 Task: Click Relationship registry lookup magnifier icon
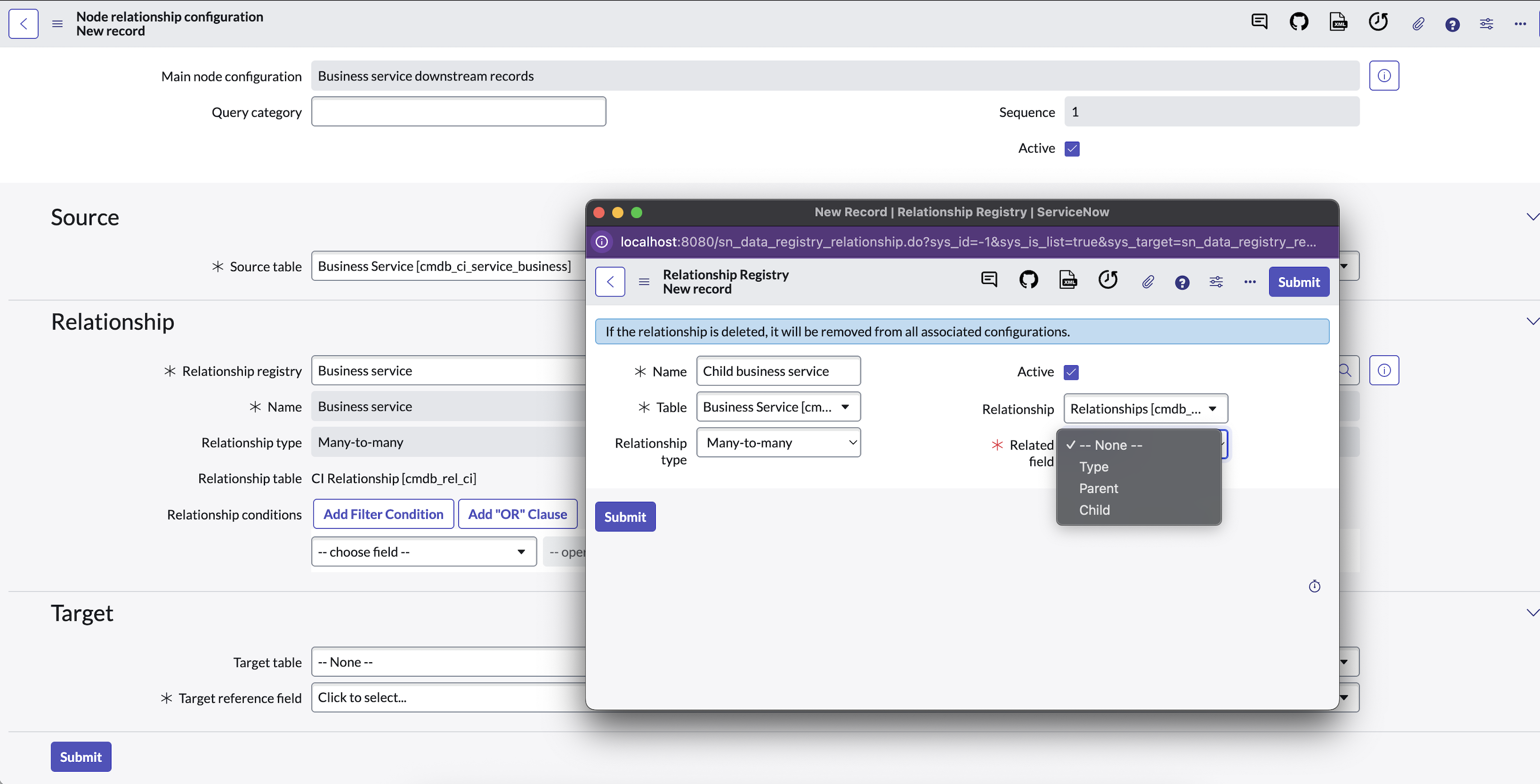(1345, 371)
